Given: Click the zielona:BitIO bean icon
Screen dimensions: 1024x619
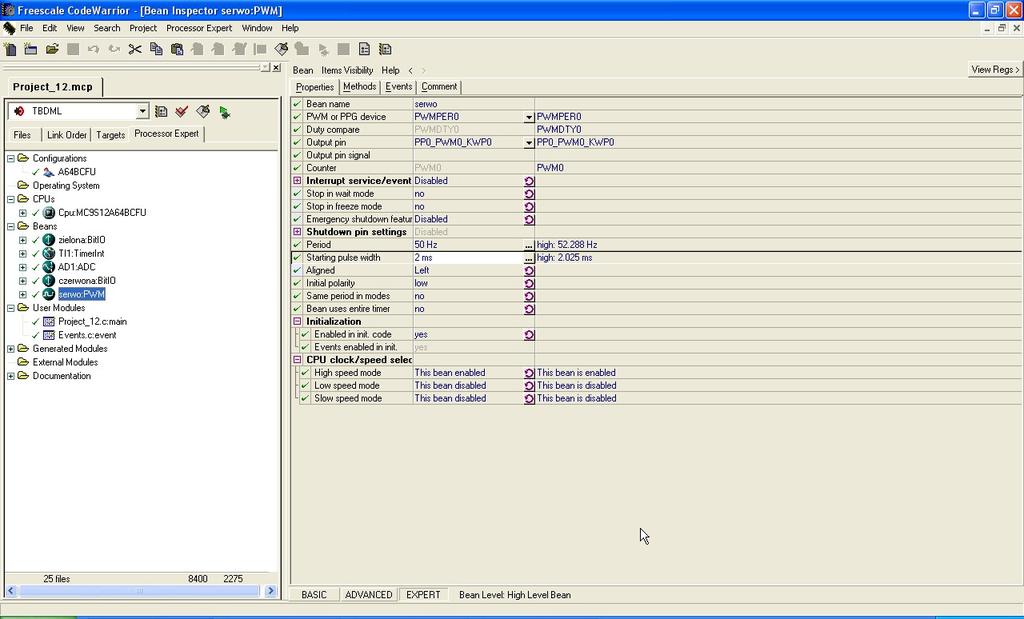Looking at the screenshot, I should [49, 240].
